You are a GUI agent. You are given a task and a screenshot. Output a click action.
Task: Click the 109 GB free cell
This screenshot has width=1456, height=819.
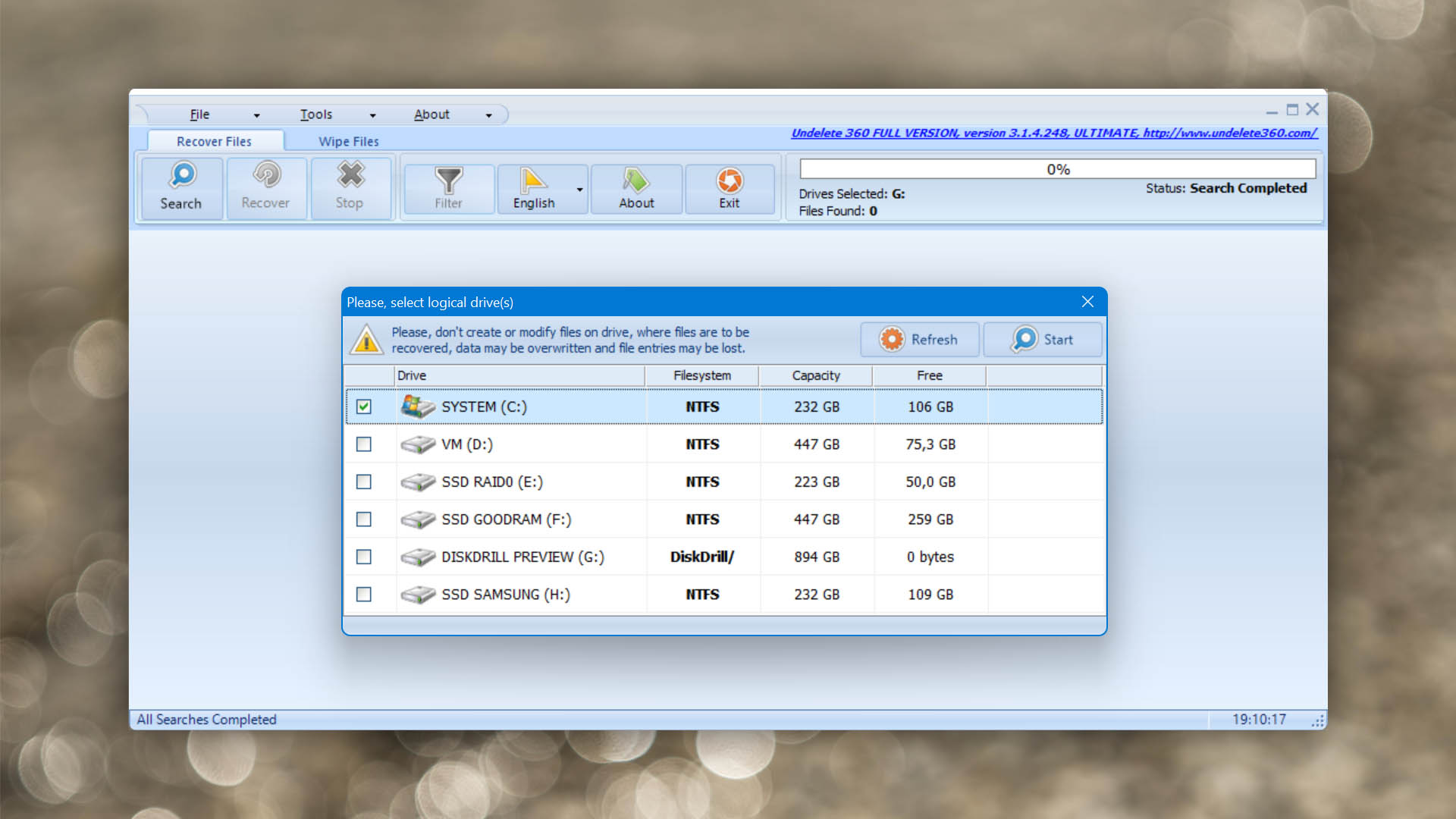coord(930,595)
